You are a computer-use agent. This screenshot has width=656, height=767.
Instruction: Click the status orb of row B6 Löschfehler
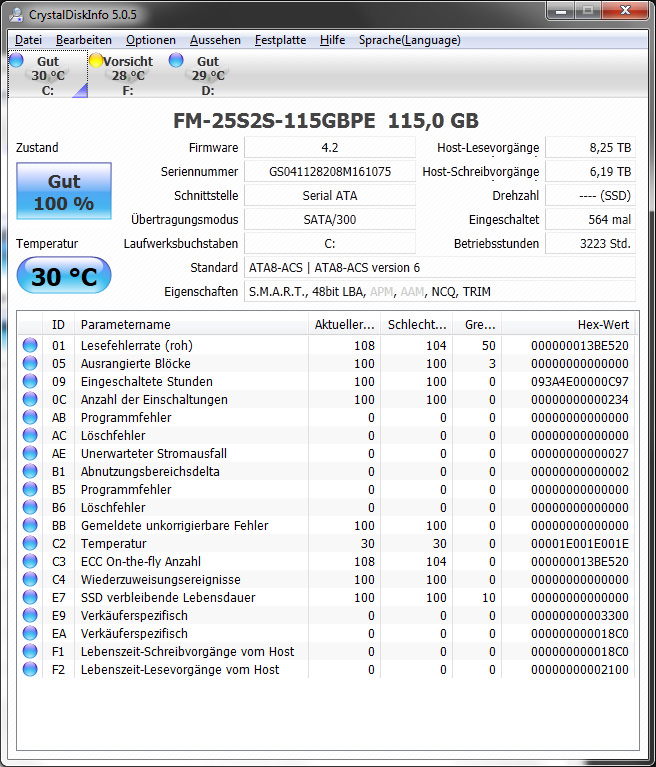(30, 507)
